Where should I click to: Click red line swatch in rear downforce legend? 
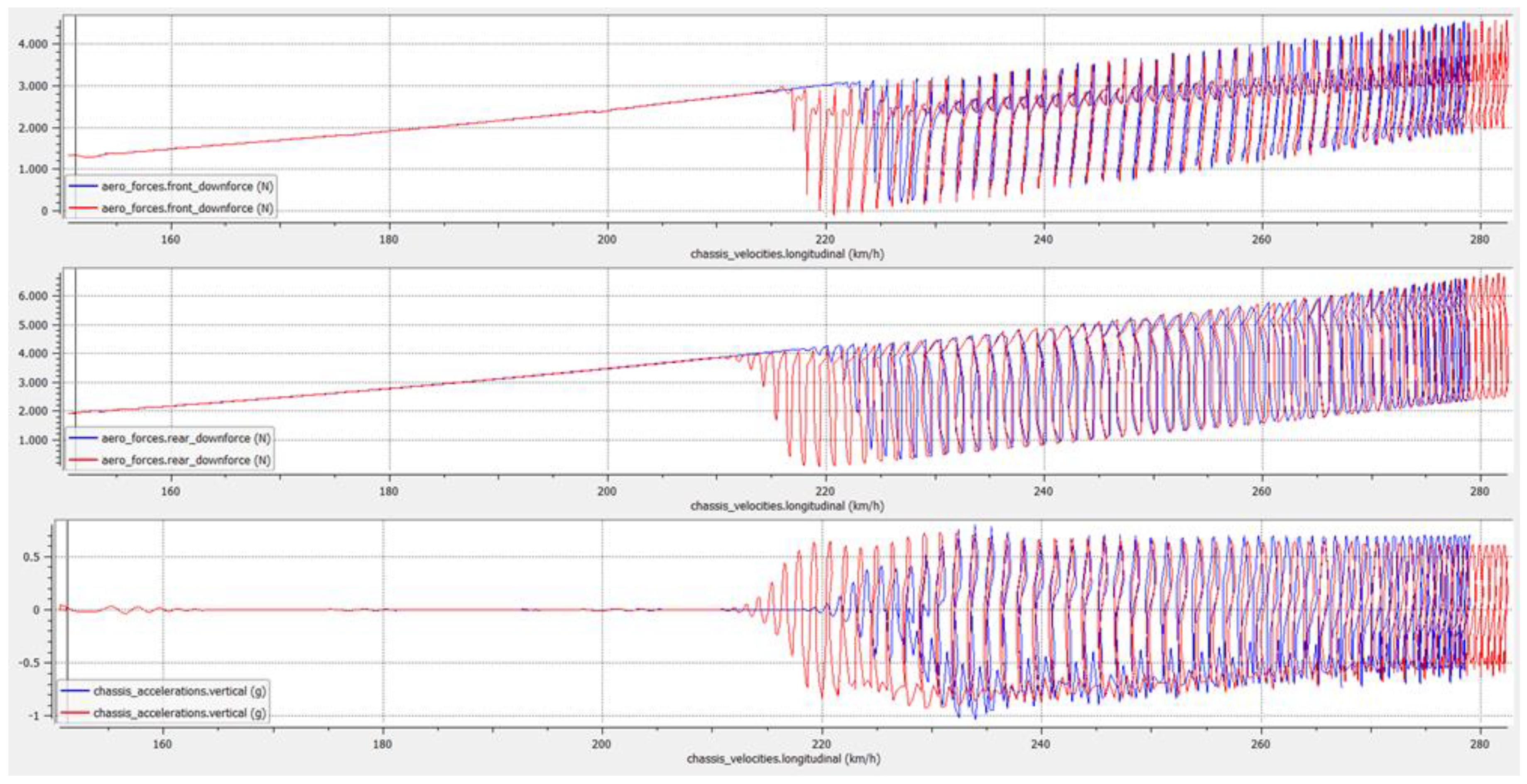coord(83,460)
